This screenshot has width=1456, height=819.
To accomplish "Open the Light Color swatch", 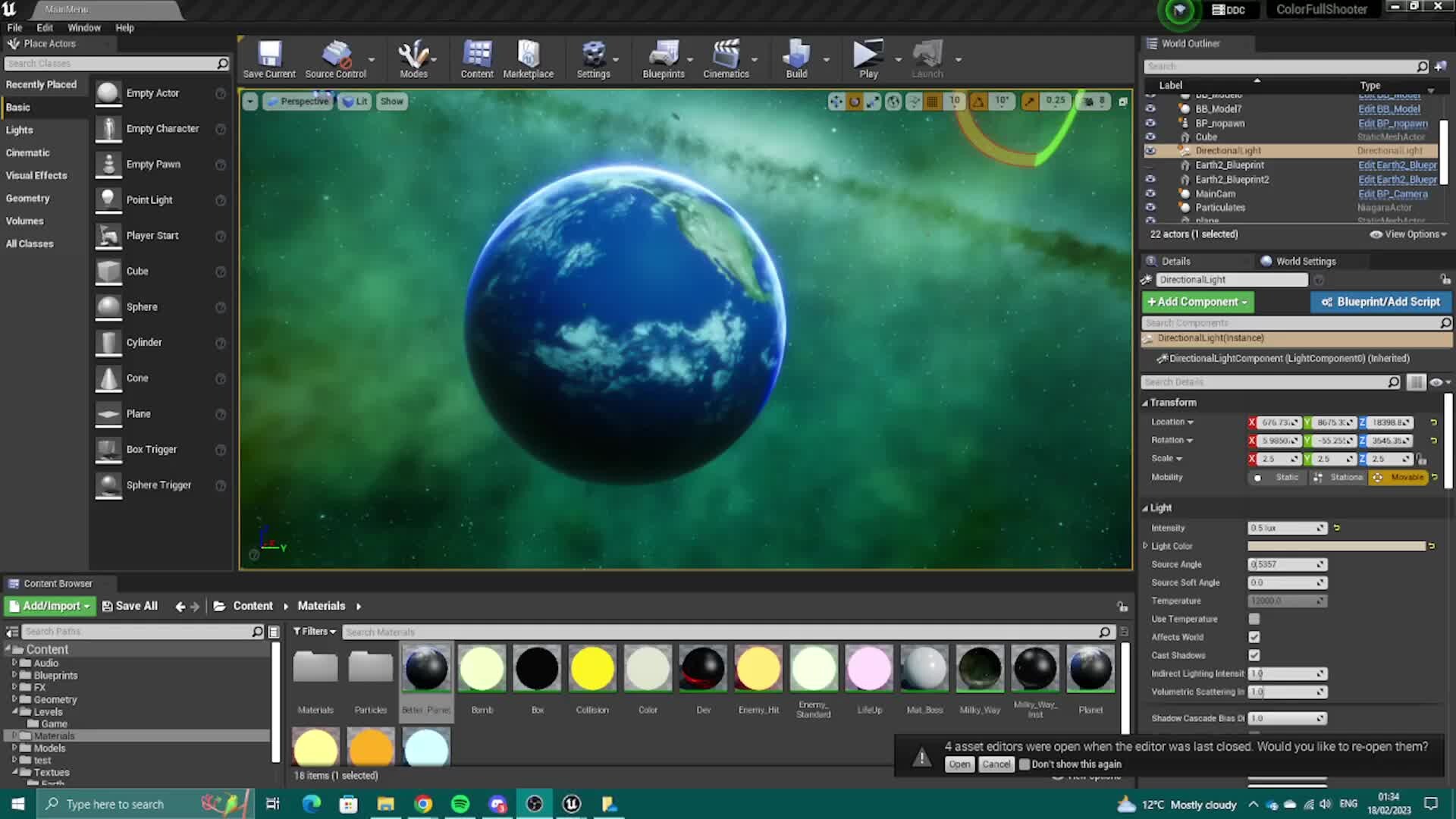I will pos(1335,545).
